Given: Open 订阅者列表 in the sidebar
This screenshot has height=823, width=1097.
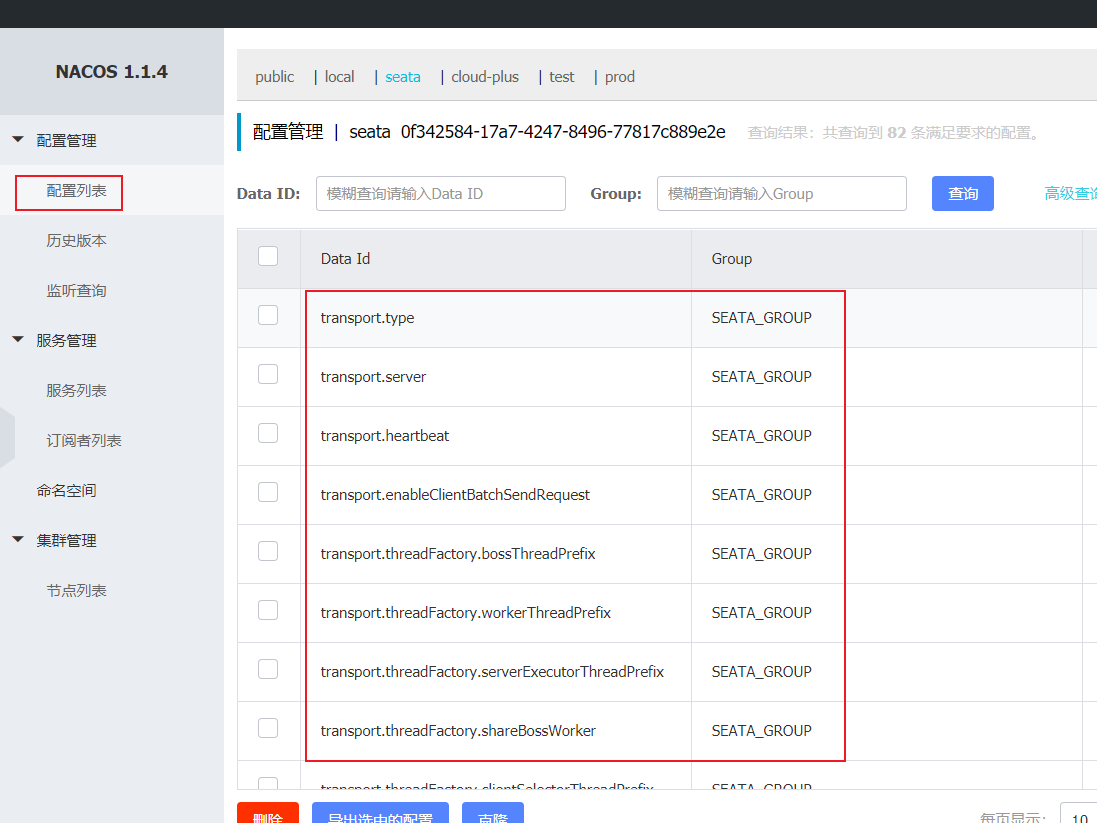Looking at the screenshot, I should pos(84,440).
